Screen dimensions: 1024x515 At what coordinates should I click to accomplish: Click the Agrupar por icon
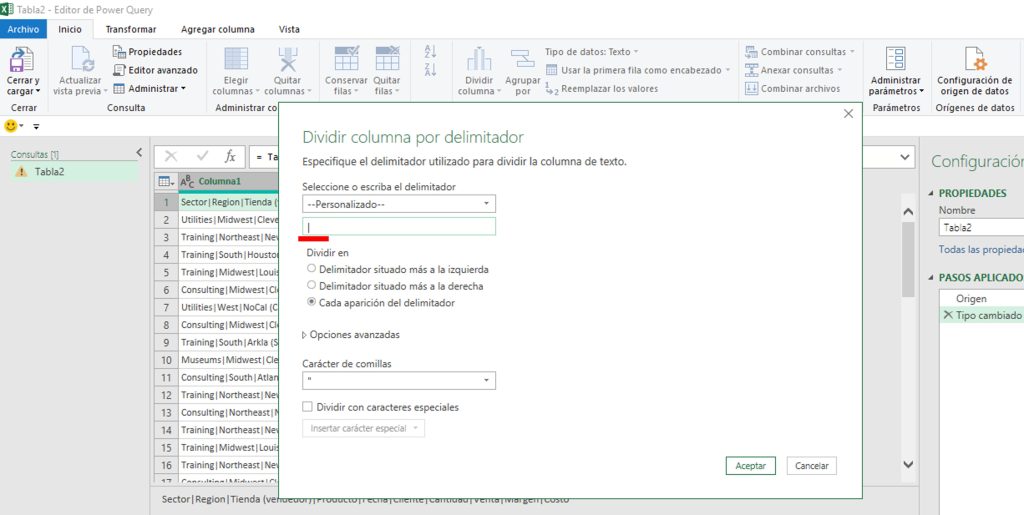point(522,59)
